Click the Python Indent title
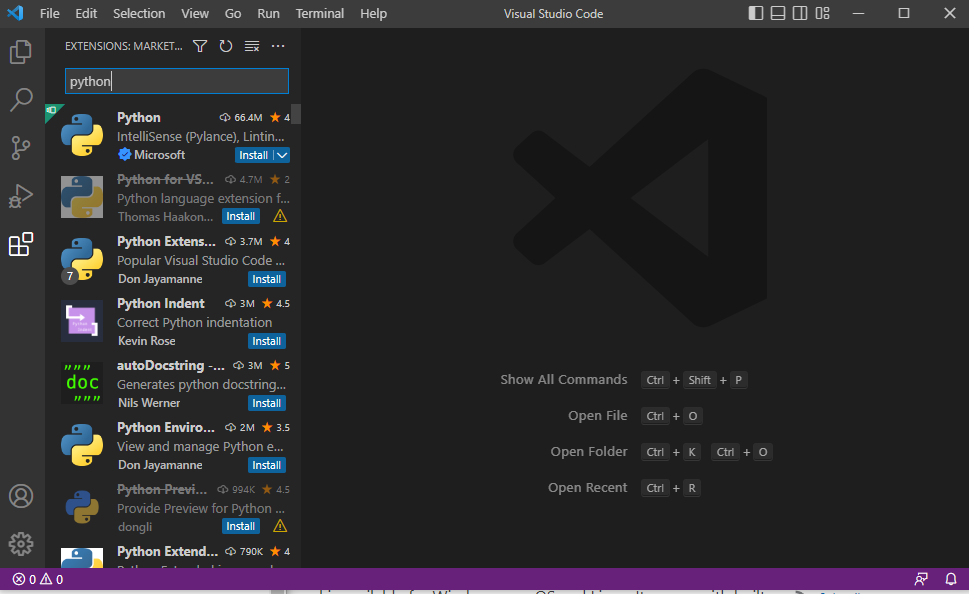This screenshot has width=969, height=594. [x=161, y=303]
